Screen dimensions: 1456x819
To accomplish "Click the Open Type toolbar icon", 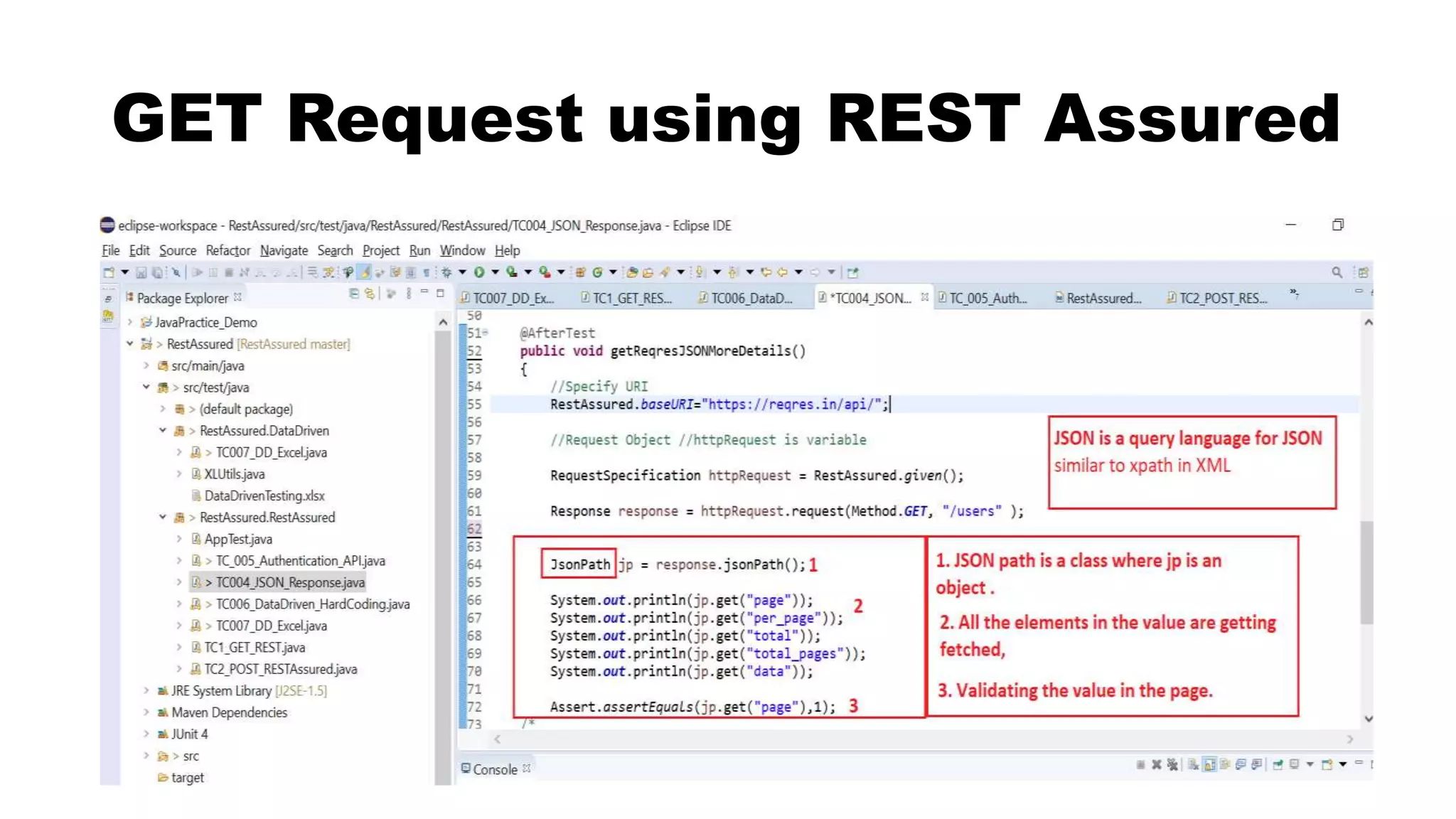I will pos(631,272).
